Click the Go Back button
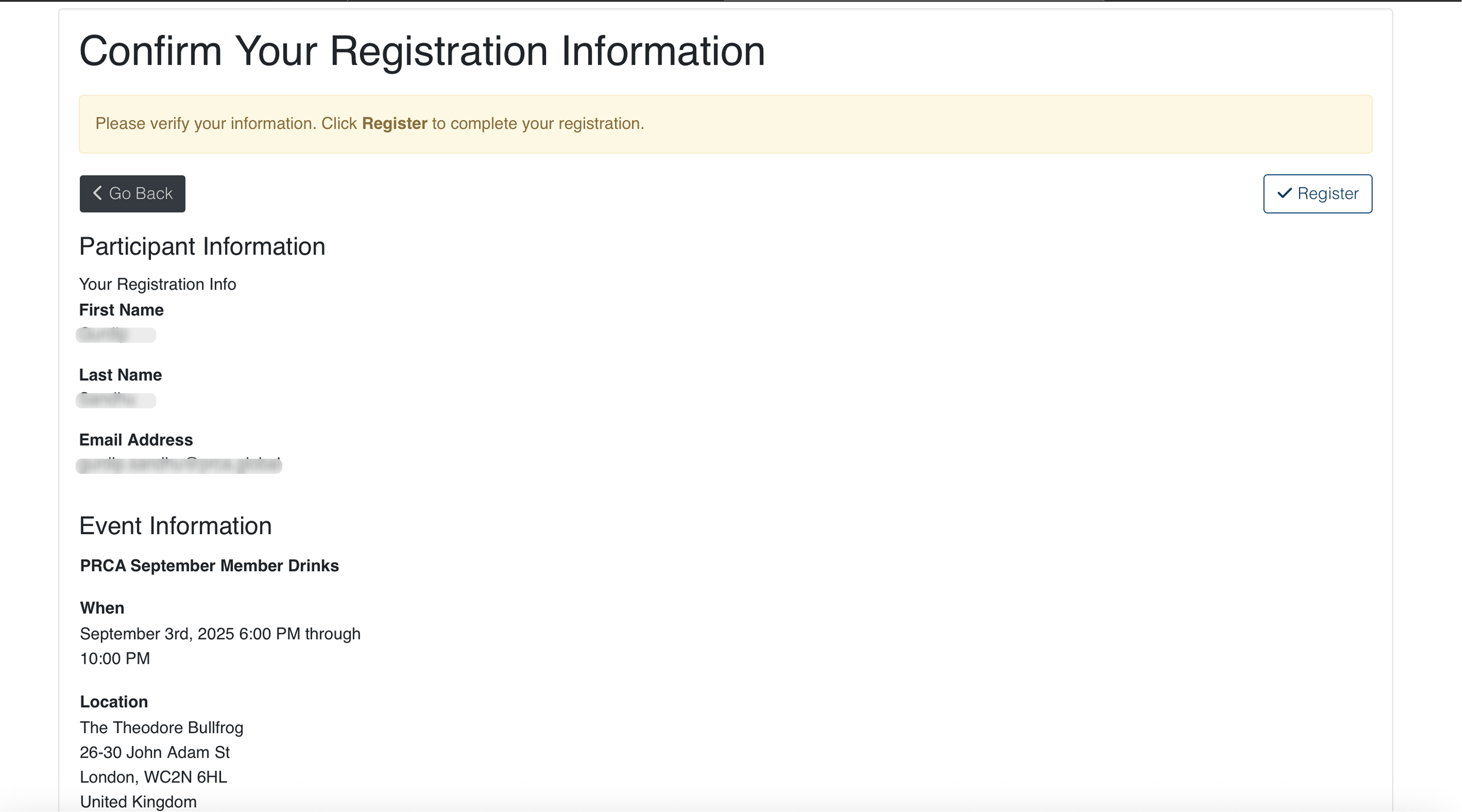 [132, 193]
